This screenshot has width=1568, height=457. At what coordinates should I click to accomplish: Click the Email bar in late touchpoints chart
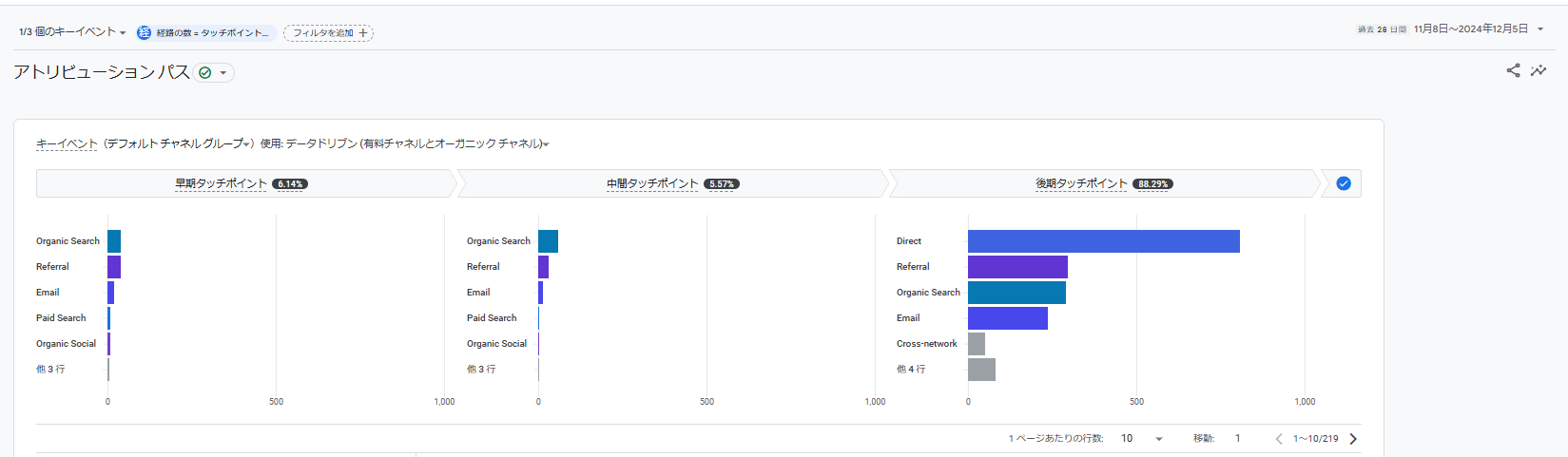[1008, 318]
